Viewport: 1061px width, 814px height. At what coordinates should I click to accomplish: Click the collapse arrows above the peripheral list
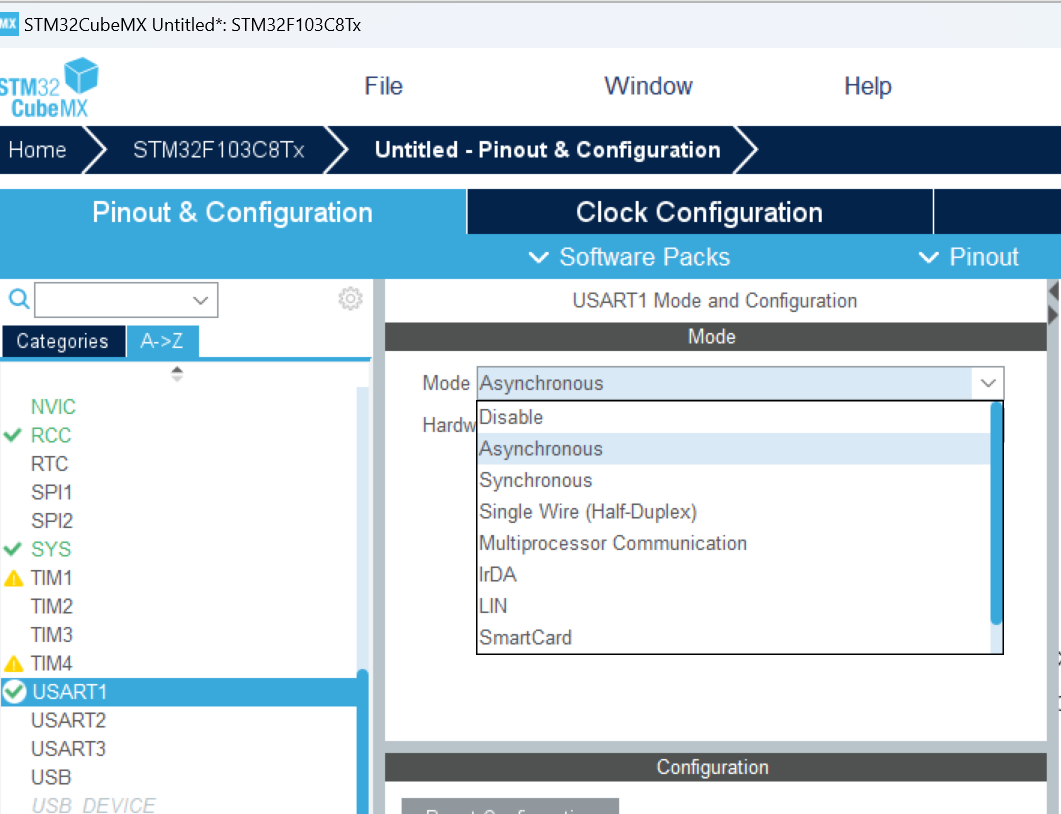[x=177, y=374]
